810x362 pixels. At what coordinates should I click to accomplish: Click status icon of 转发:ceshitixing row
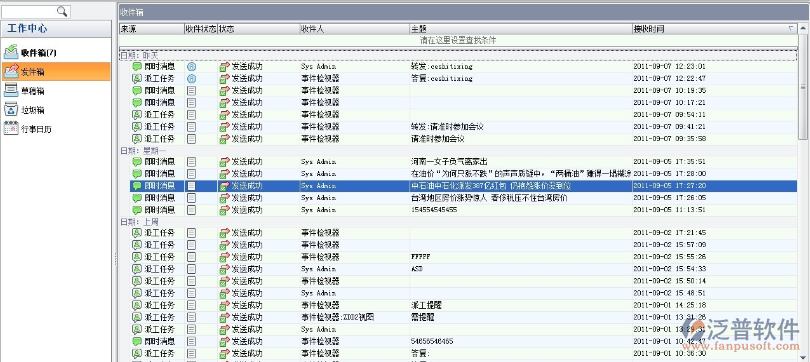click(191, 67)
